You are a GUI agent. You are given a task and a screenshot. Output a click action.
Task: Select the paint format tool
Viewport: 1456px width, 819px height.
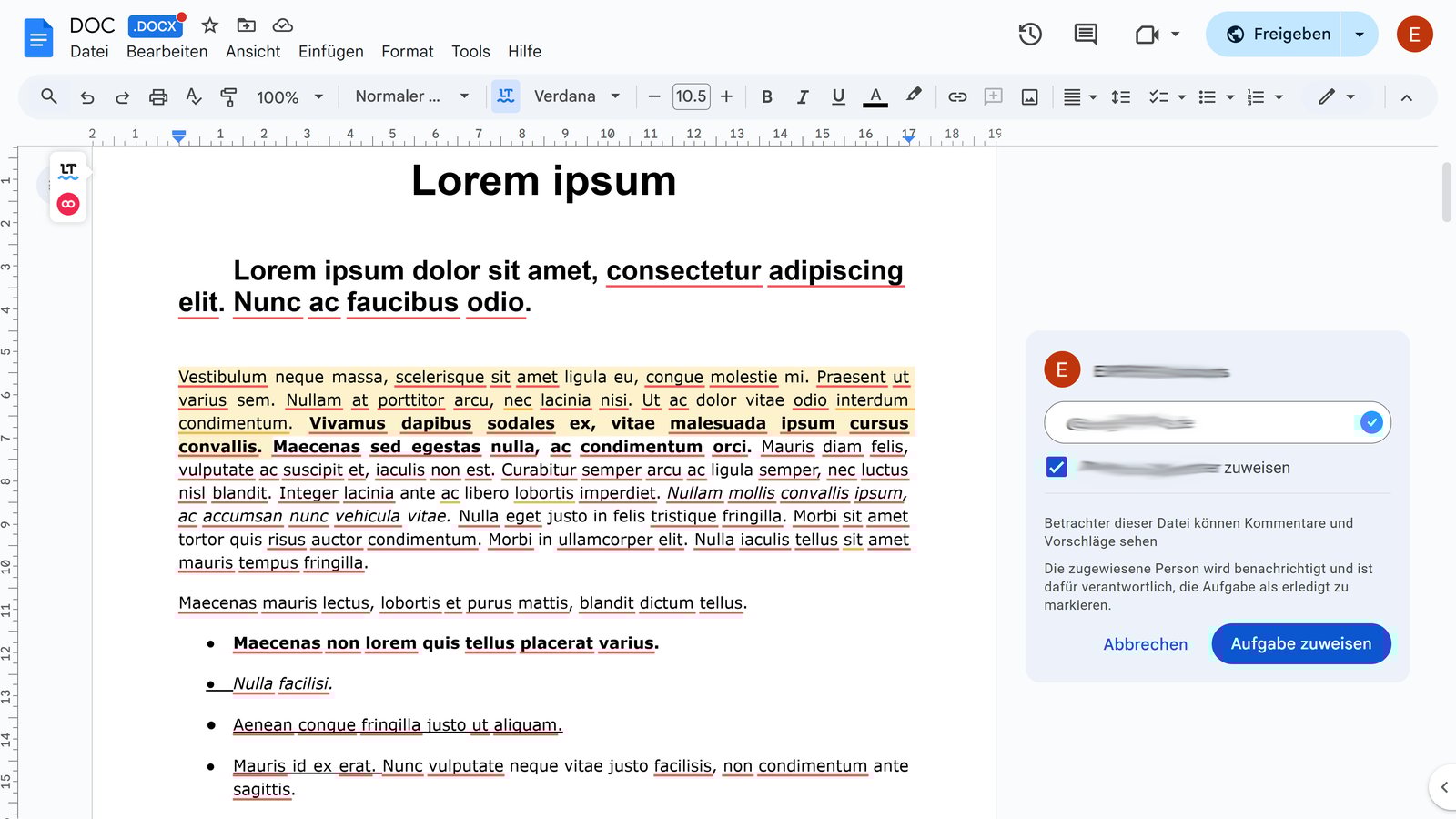(x=229, y=96)
